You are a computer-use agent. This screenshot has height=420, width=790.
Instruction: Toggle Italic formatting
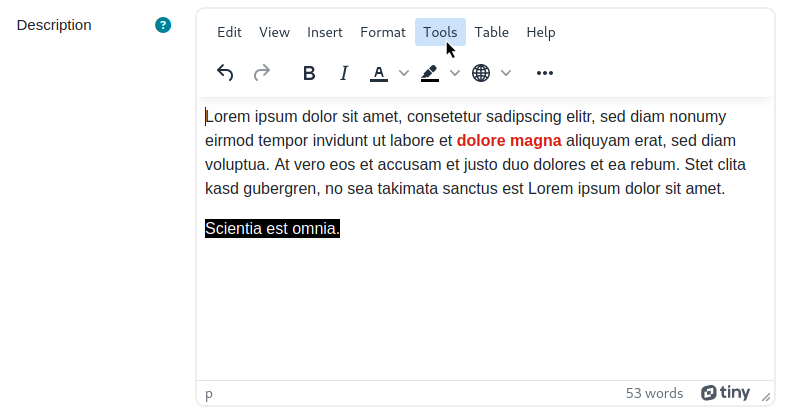pos(344,73)
